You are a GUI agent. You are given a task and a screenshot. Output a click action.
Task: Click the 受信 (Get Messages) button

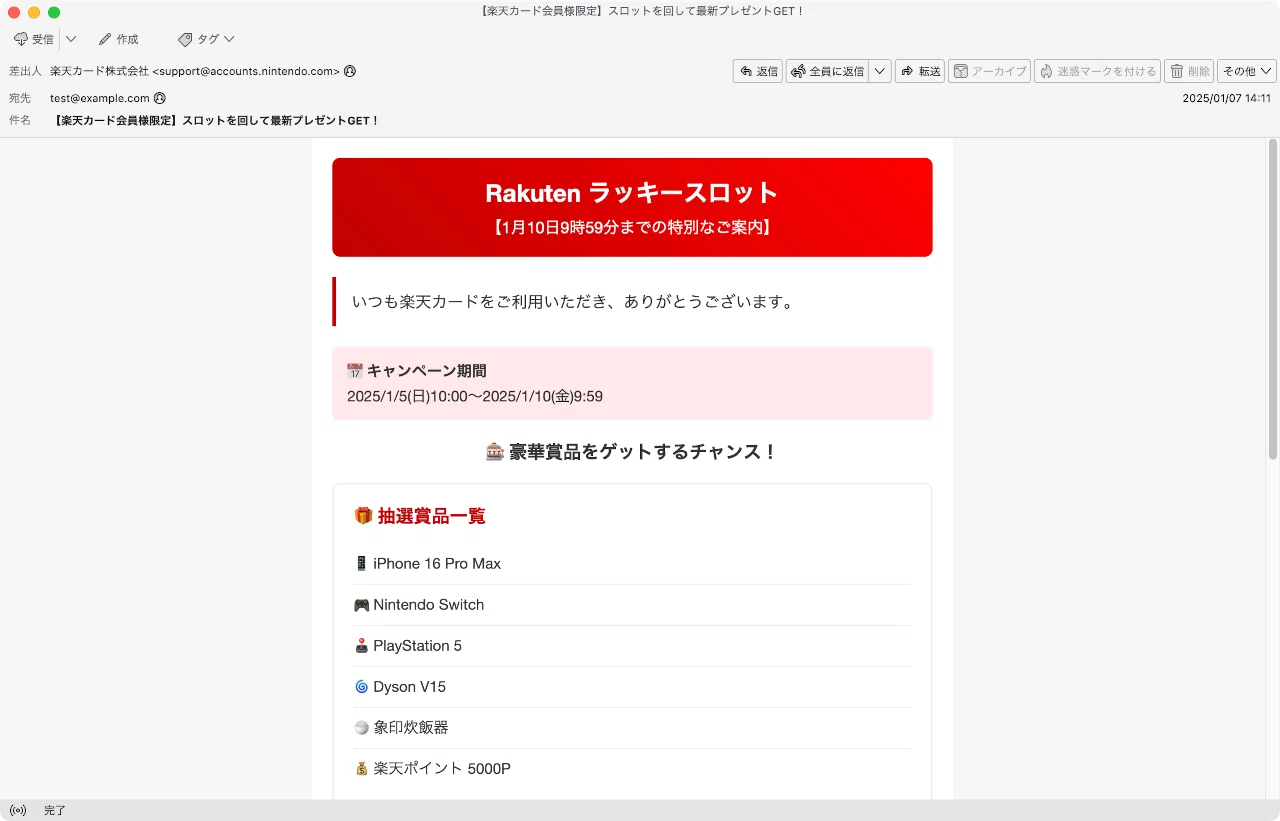click(34, 39)
